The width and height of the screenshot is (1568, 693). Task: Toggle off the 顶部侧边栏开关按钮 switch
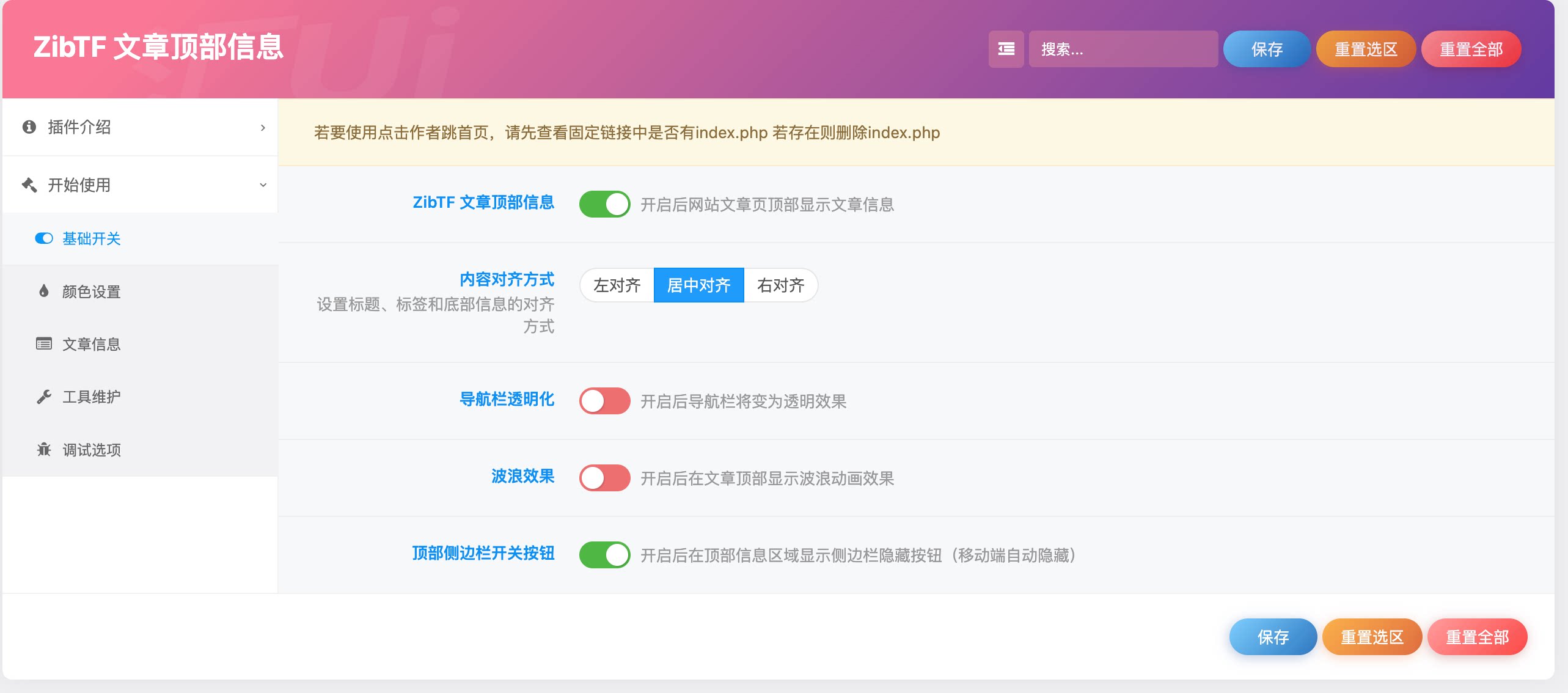(605, 555)
